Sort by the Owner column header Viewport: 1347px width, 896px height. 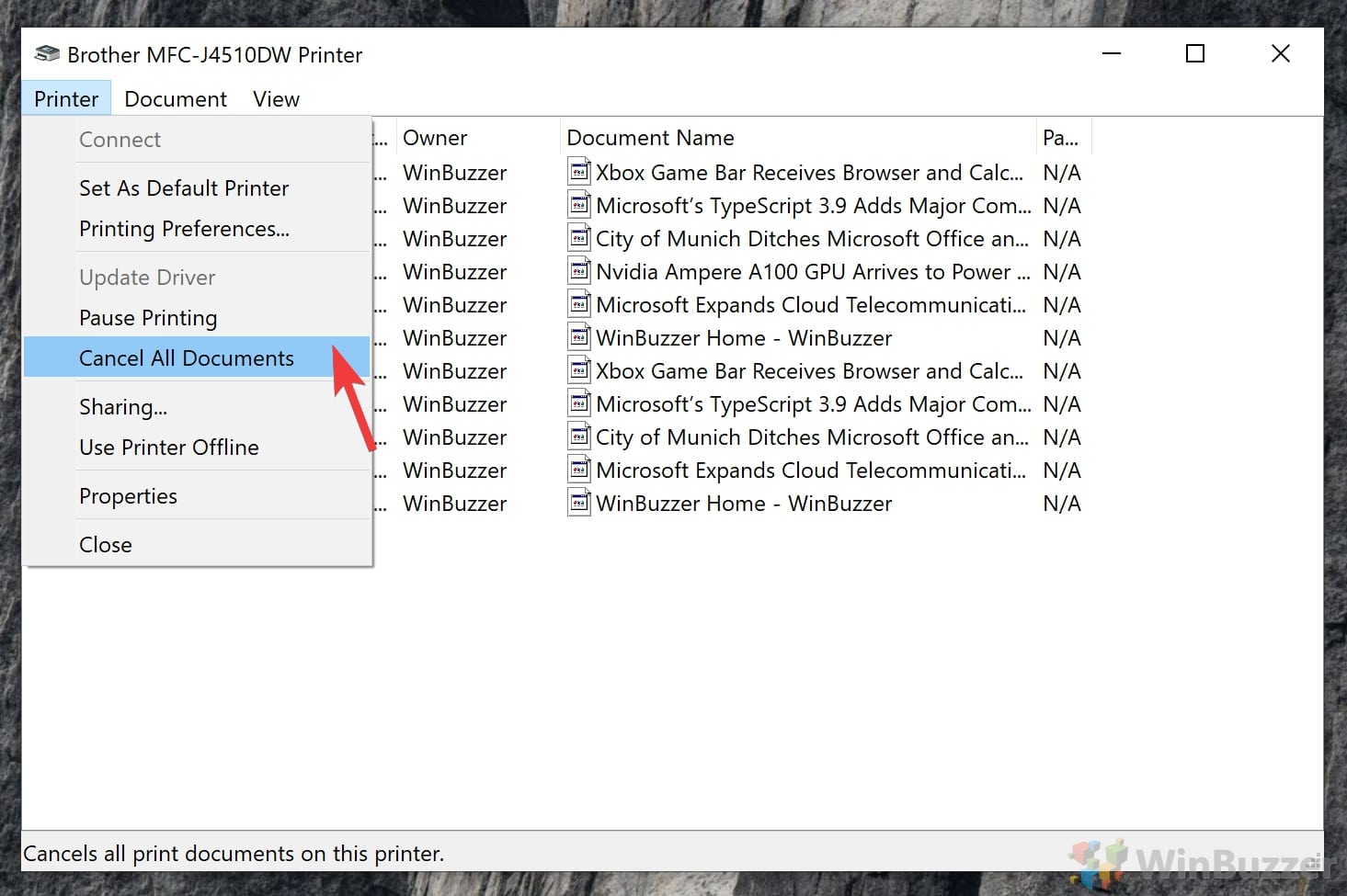(477, 138)
